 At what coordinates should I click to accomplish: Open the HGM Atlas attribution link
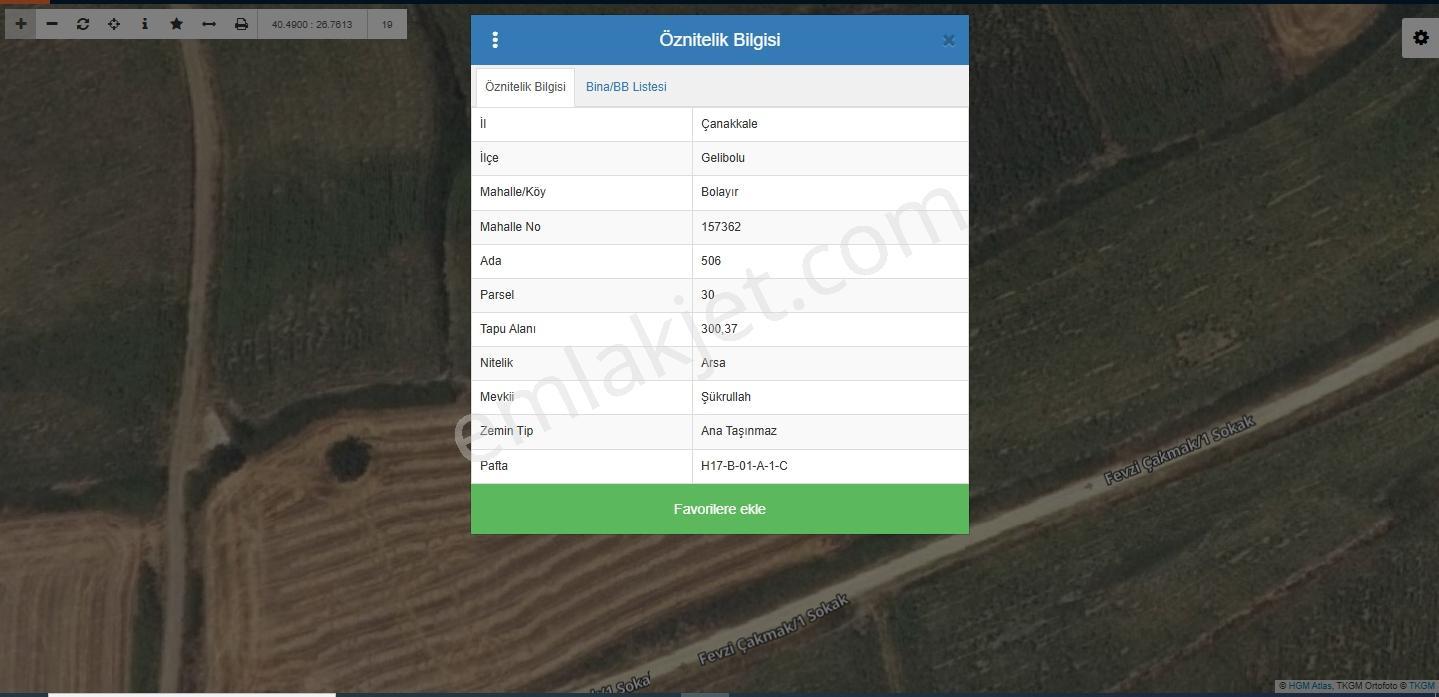coord(1309,686)
